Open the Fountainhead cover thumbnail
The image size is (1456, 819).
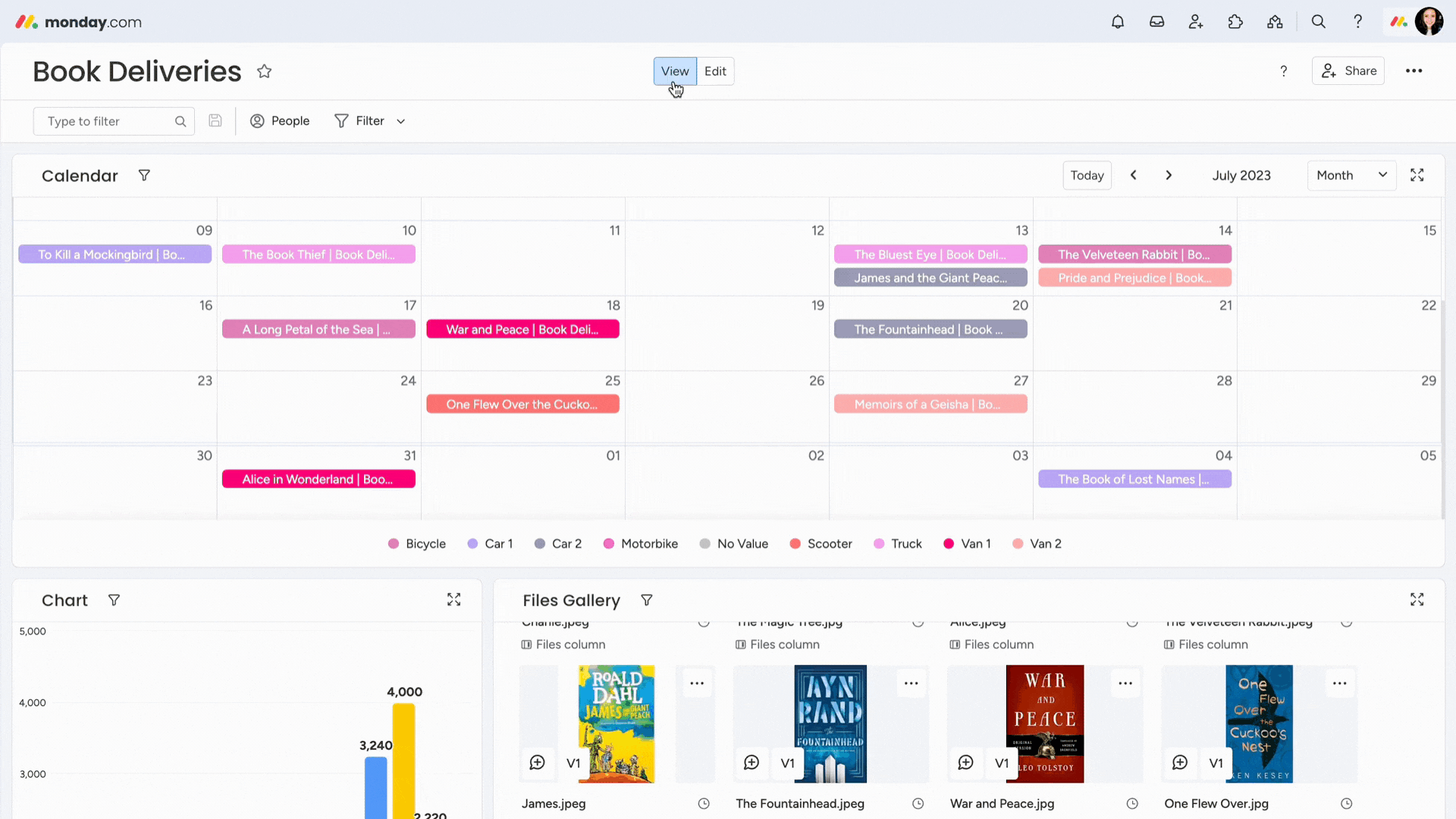[x=830, y=723]
